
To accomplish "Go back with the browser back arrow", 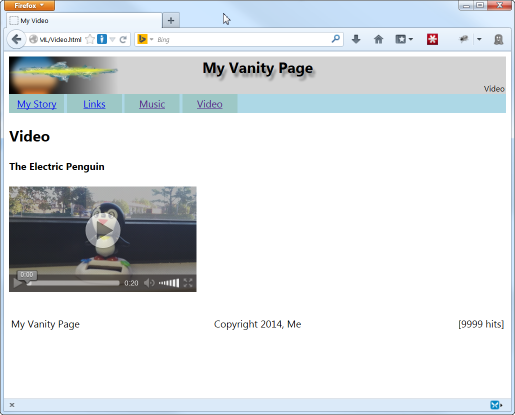I will click(x=16, y=39).
